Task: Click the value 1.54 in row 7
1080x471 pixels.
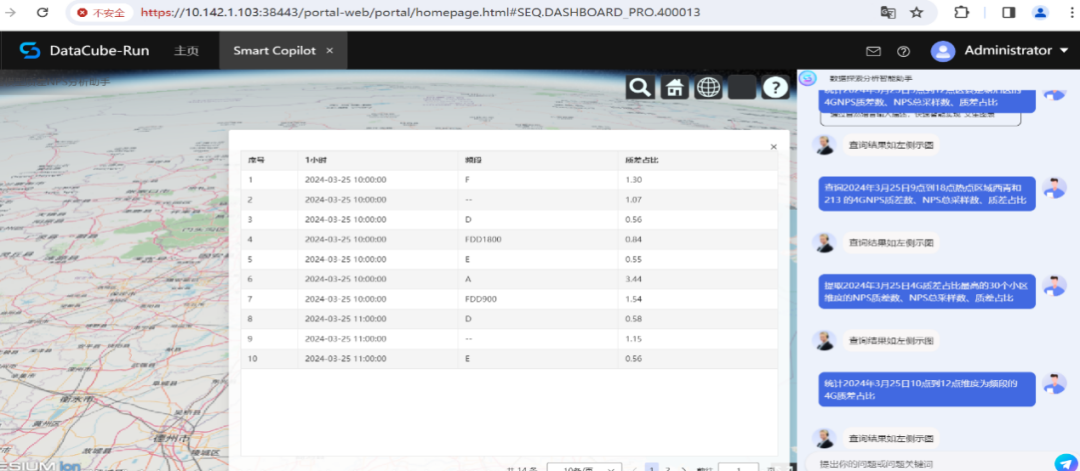Action: (633, 299)
